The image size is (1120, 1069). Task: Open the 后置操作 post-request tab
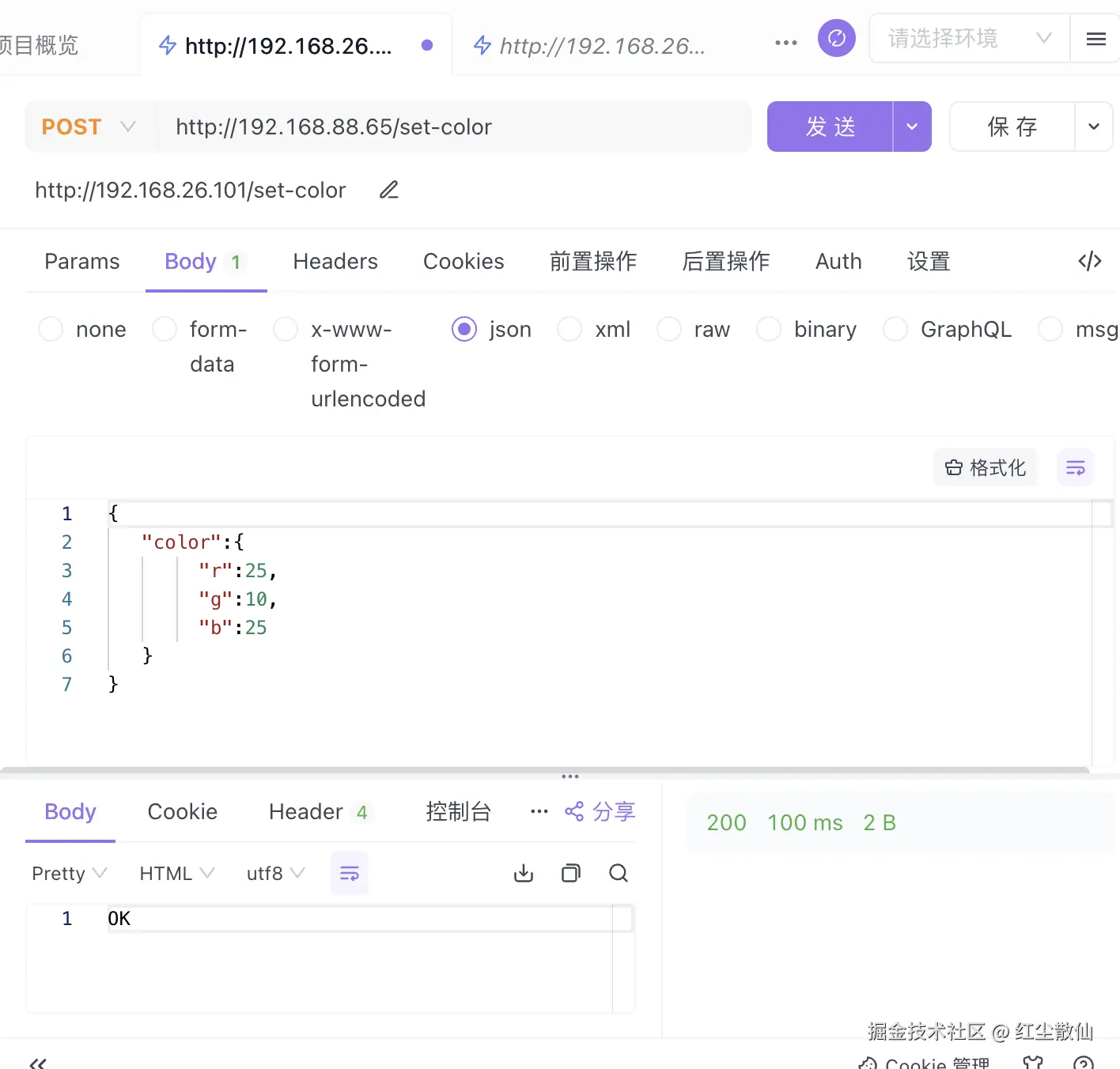click(726, 261)
